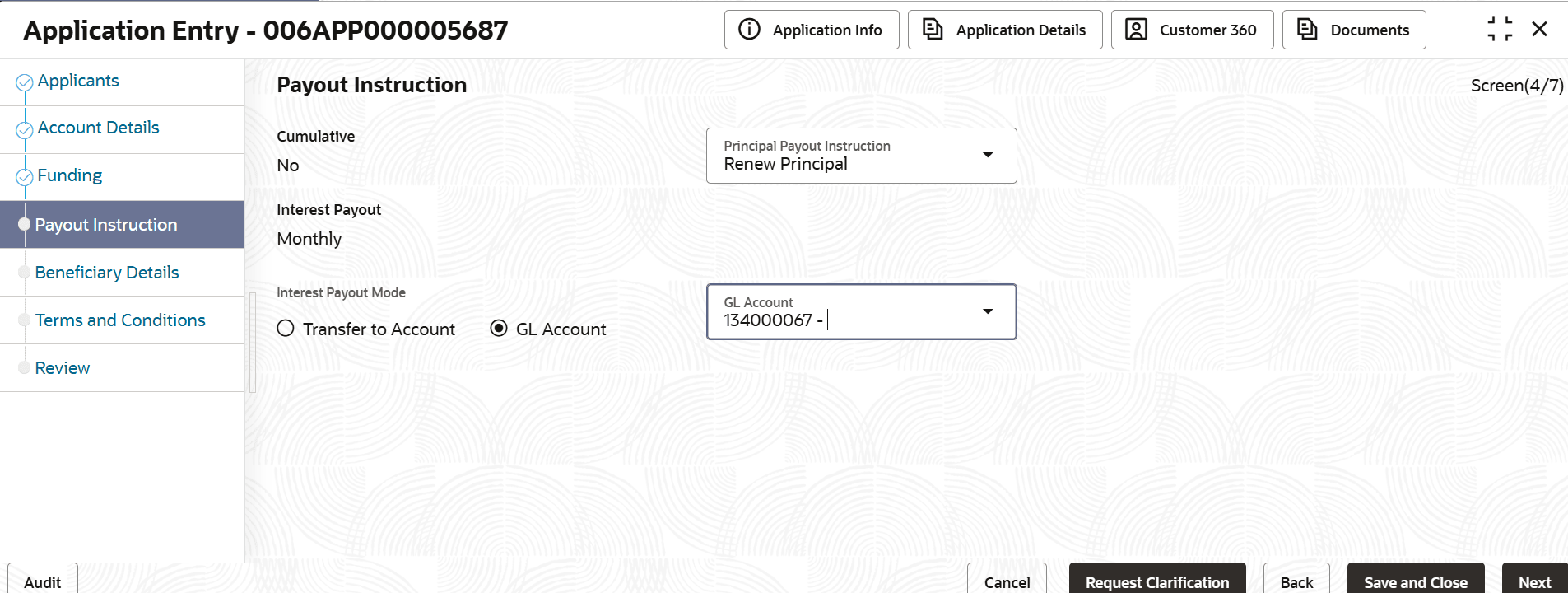Expand the Principal Payout Instruction dropdown arrow
Screen dimensions: 1568x593
[x=988, y=155]
